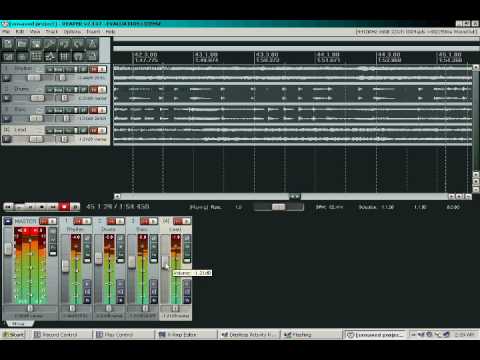This screenshot has height=360, width=480.
Task: Click go-to-start transport button
Action: point(8,207)
